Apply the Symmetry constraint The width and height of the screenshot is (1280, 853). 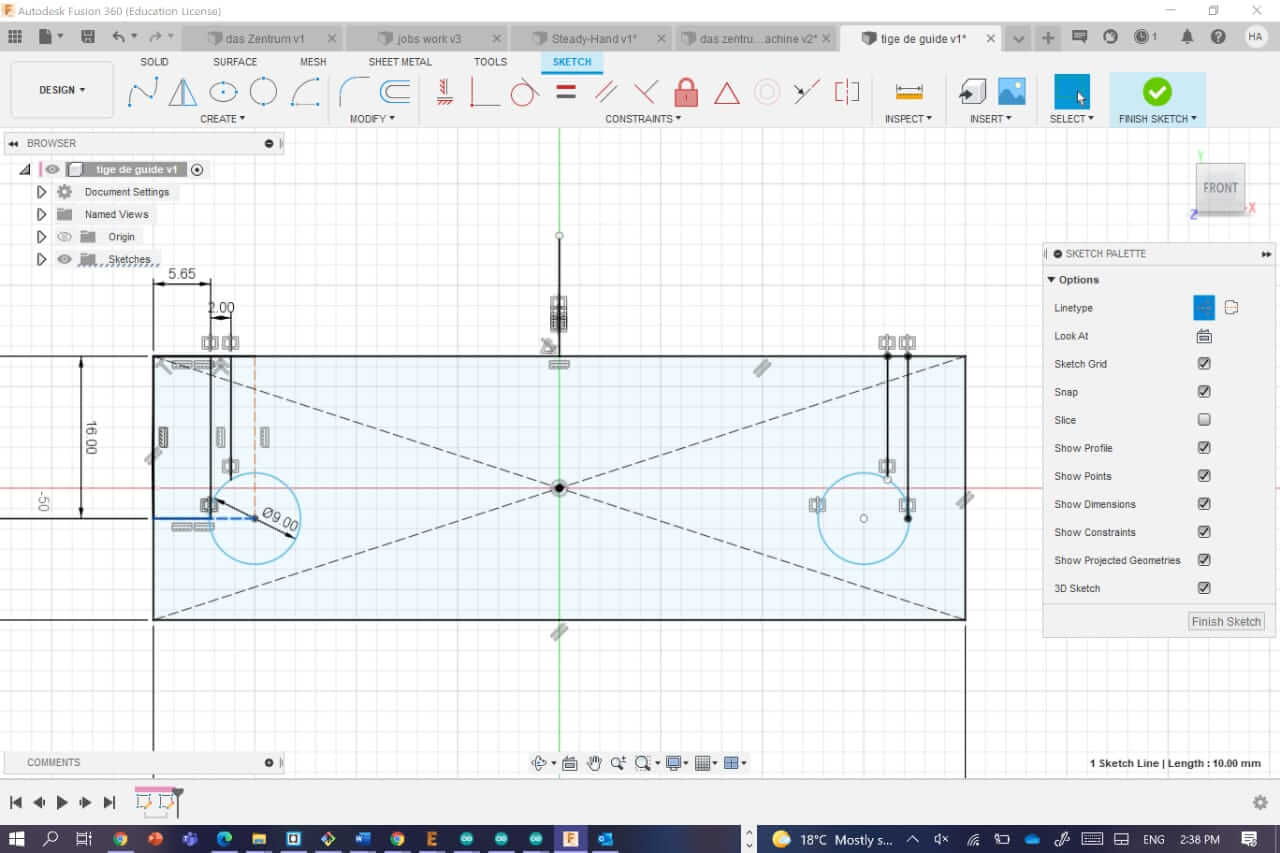click(847, 92)
